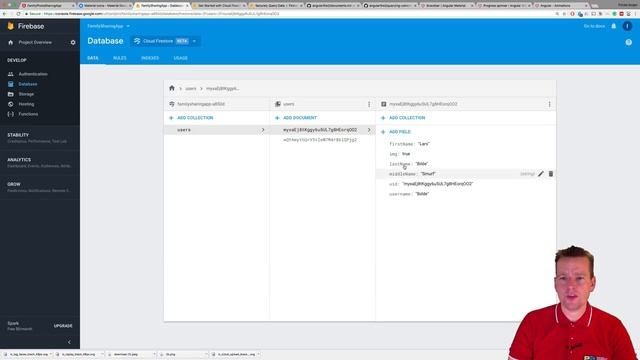This screenshot has width=640, height=360.
Task: Click Add Collection in root column
Action: [x=191, y=118]
